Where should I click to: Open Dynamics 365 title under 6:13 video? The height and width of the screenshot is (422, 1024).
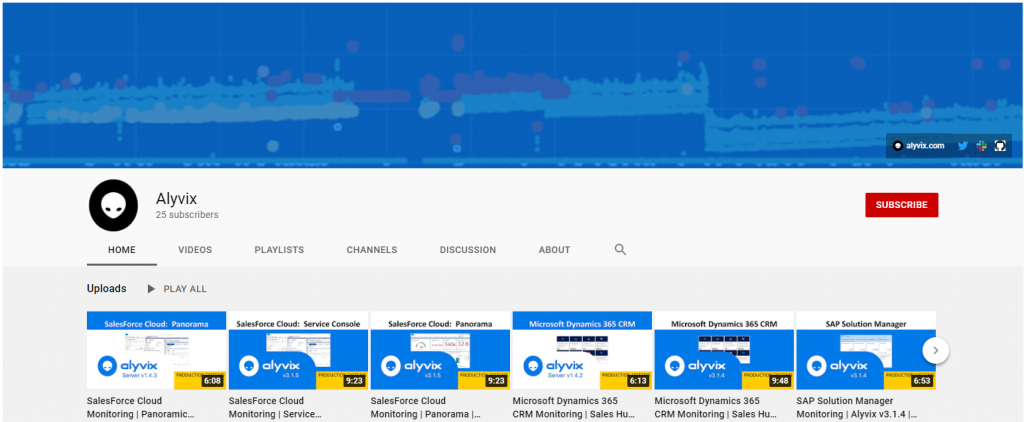coord(575,408)
